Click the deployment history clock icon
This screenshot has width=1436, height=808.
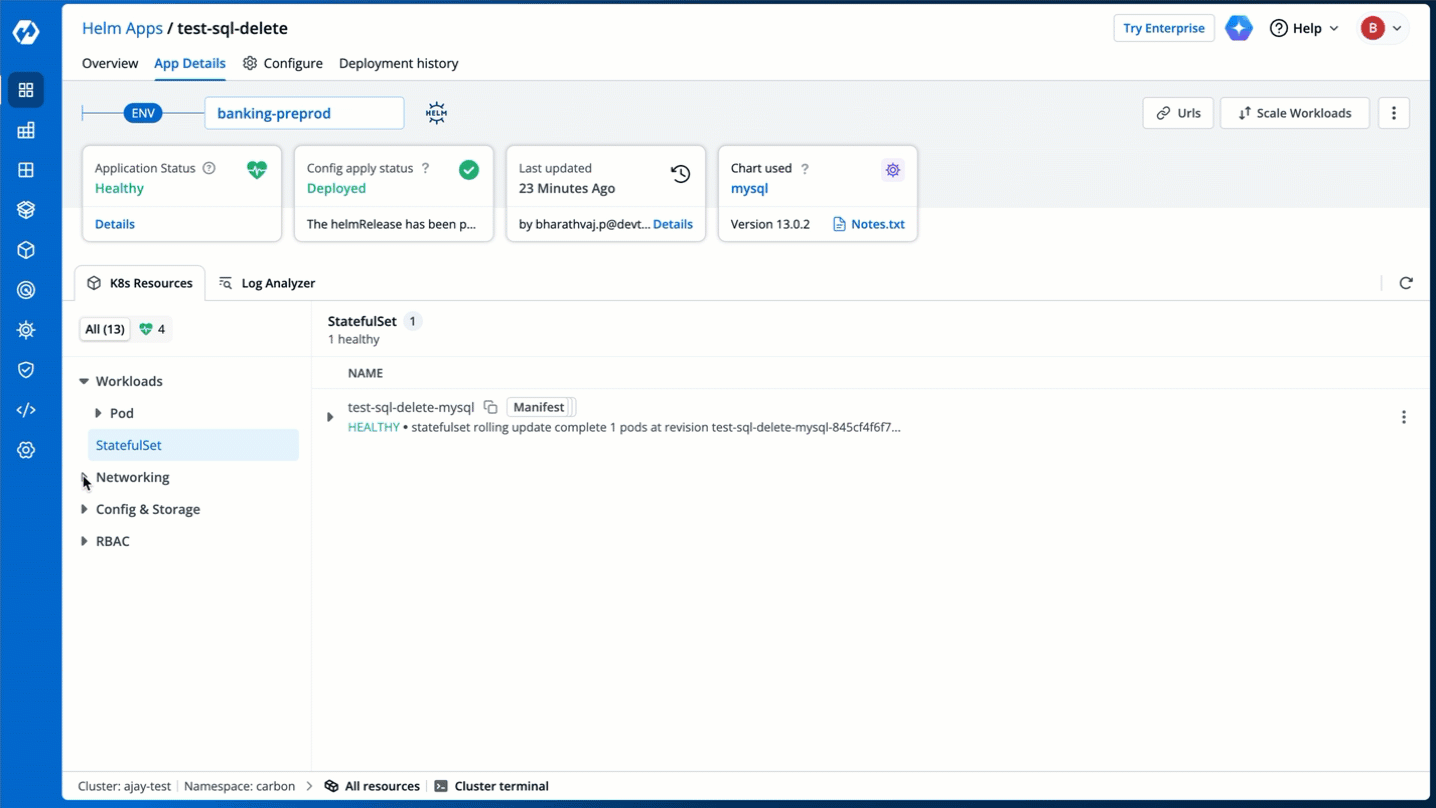pyautogui.click(x=680, y=173)
